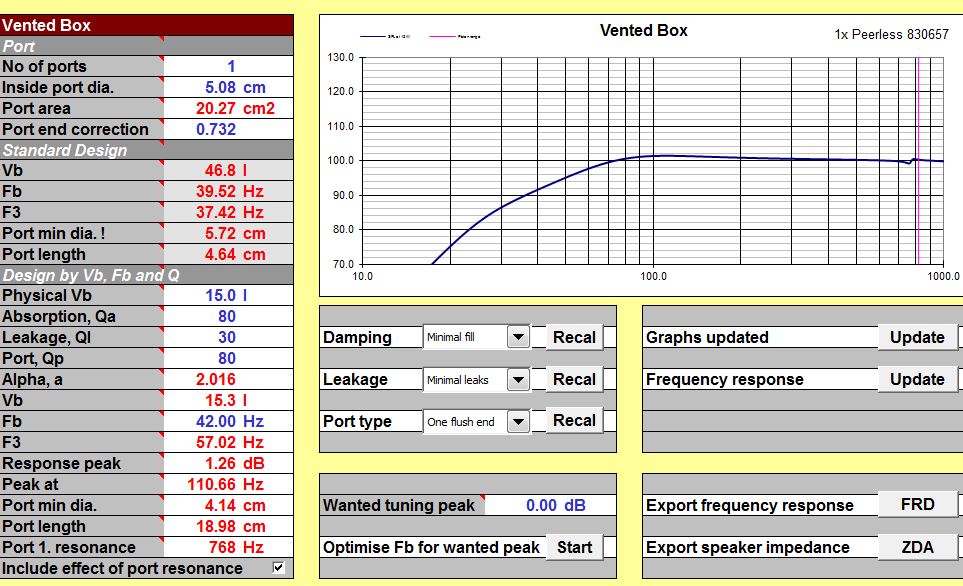Screen dimensions: 963x586
Task: Click the Leakage Minimal leaks combo box
Action: pos(477,380)
